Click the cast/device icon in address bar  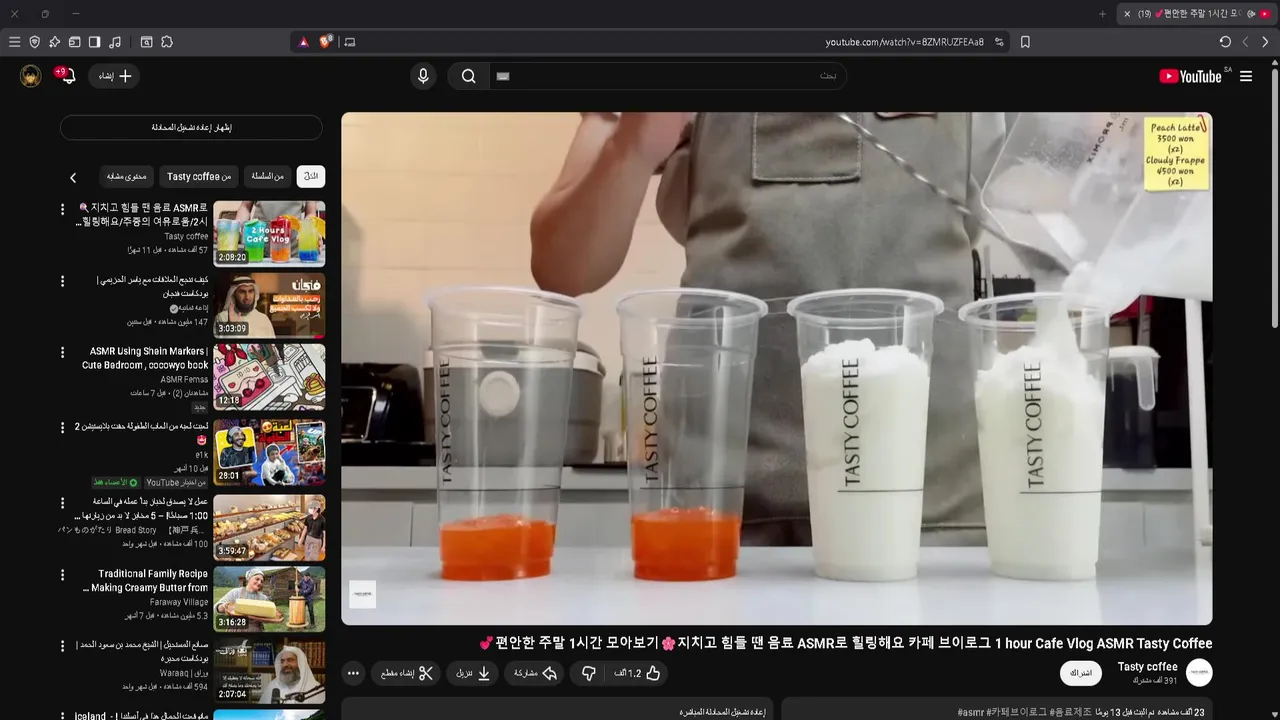click(349, 42)
